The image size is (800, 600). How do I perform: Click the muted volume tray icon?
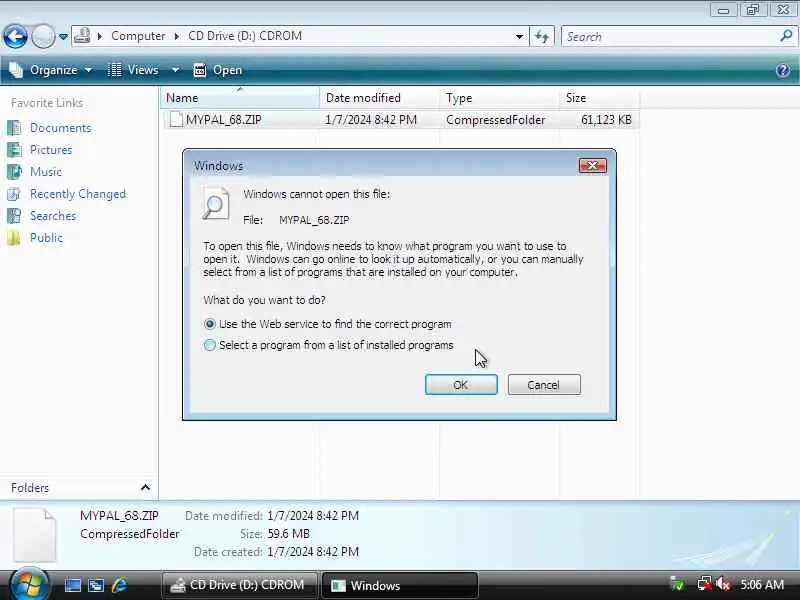(x=723, y=584)
